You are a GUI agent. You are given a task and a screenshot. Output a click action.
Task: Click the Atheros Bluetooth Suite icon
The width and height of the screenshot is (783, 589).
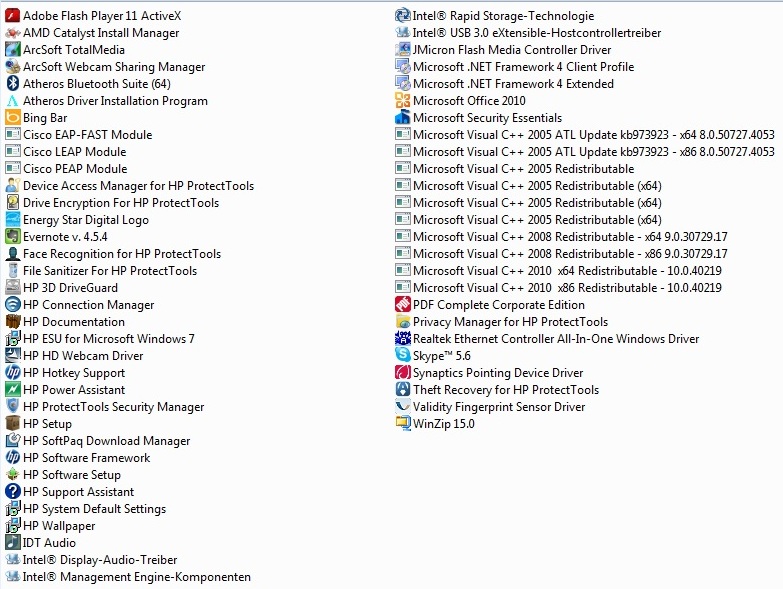(12, 84)
